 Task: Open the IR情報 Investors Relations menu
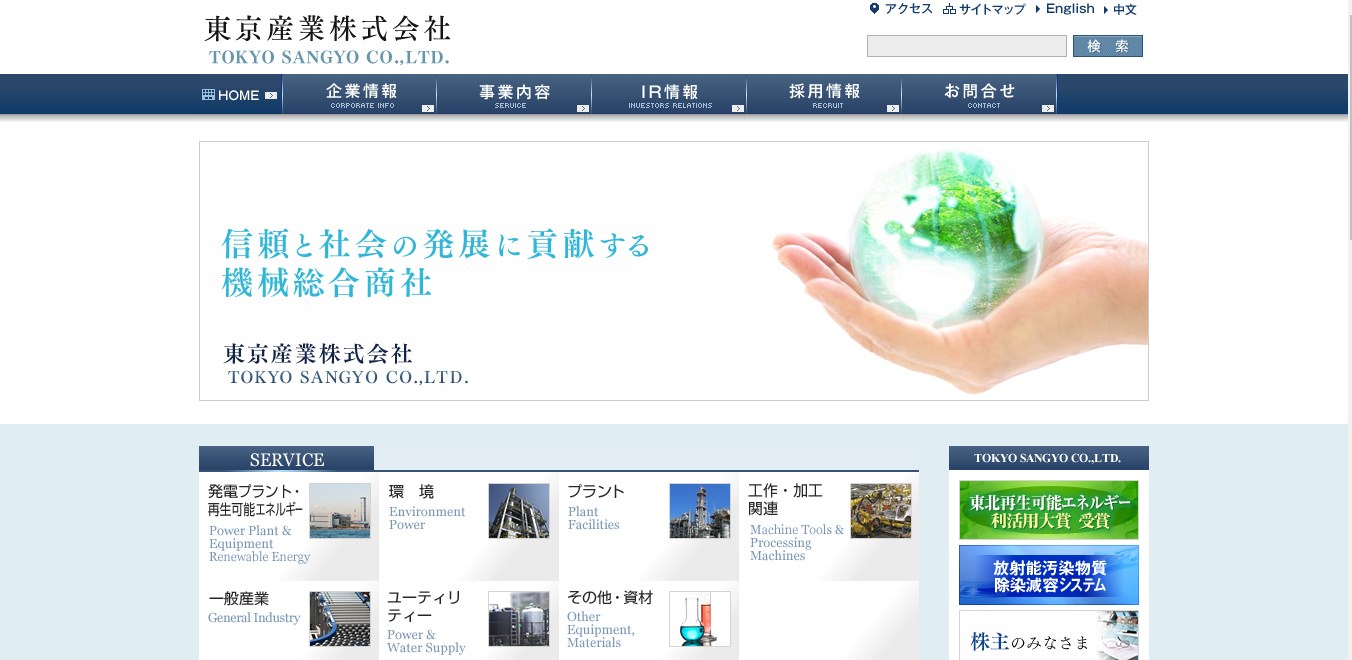click(669, 95)
